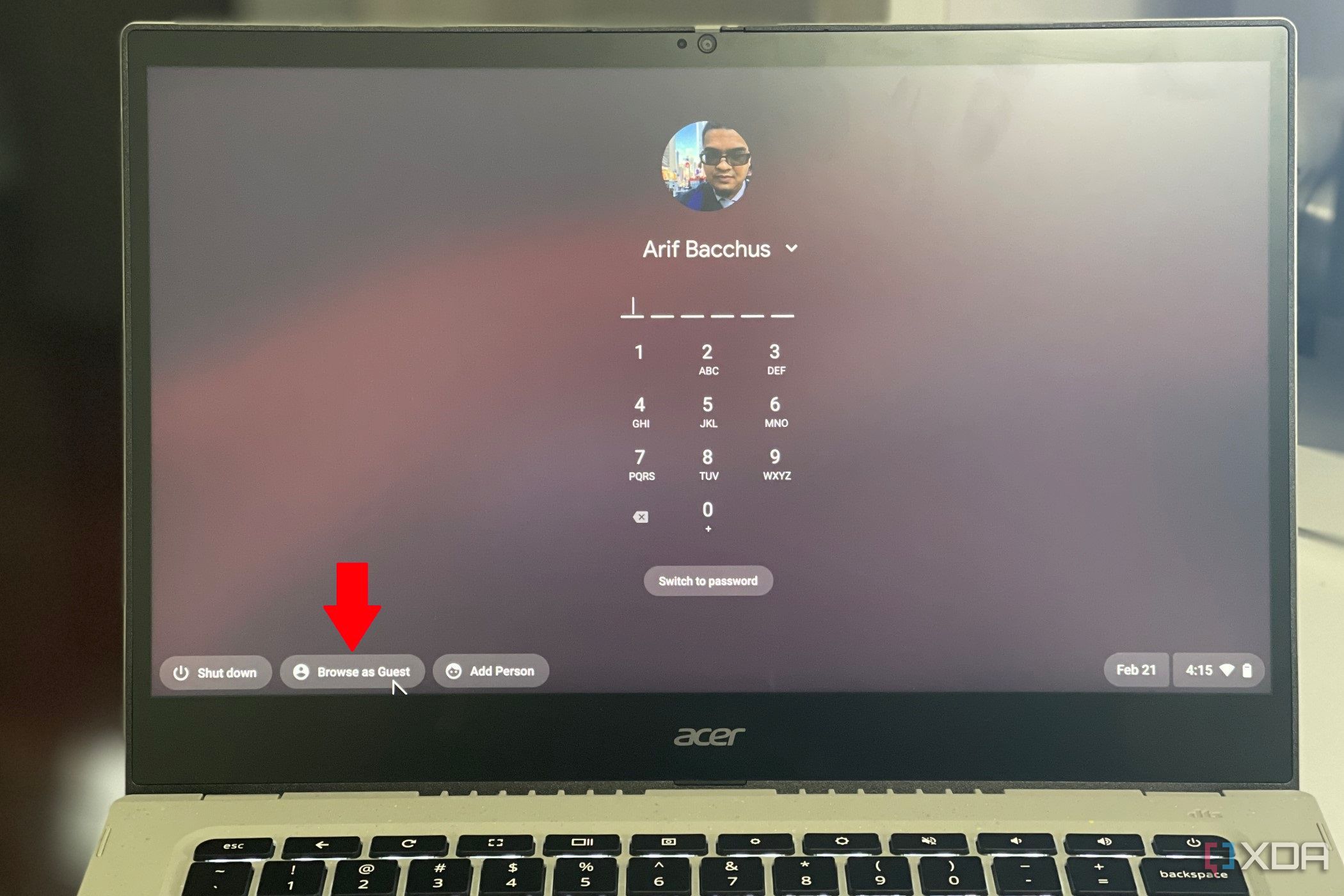Click the current time display
Viewport: 1344px width, 896px height.
point(1196,670)
